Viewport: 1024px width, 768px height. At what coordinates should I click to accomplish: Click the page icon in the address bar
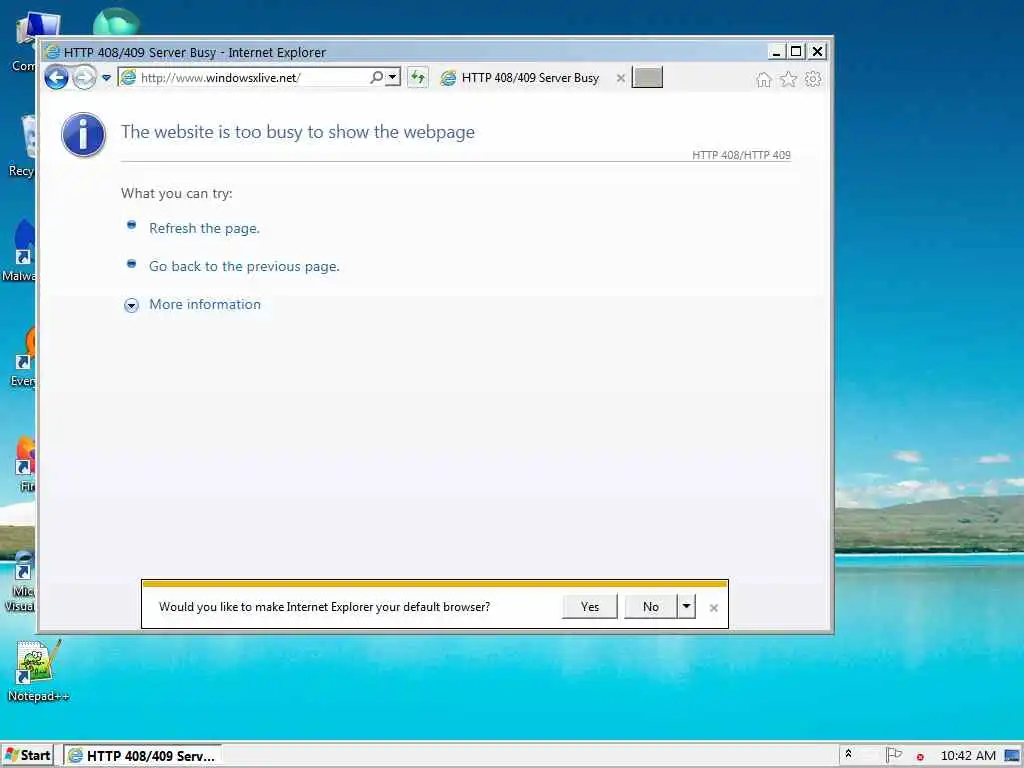[129, 77]
